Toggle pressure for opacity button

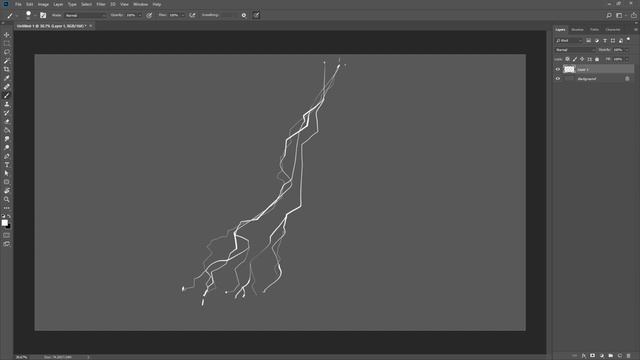149,15
